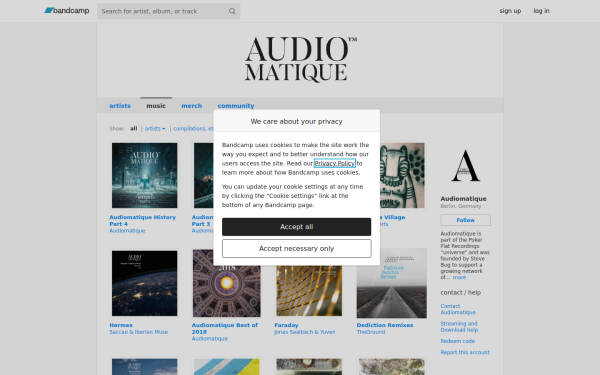The height and width of the screenshot is (375, 600).
Task: Accept all cookies
Action: pyautogui.click(x=297, y=227)
